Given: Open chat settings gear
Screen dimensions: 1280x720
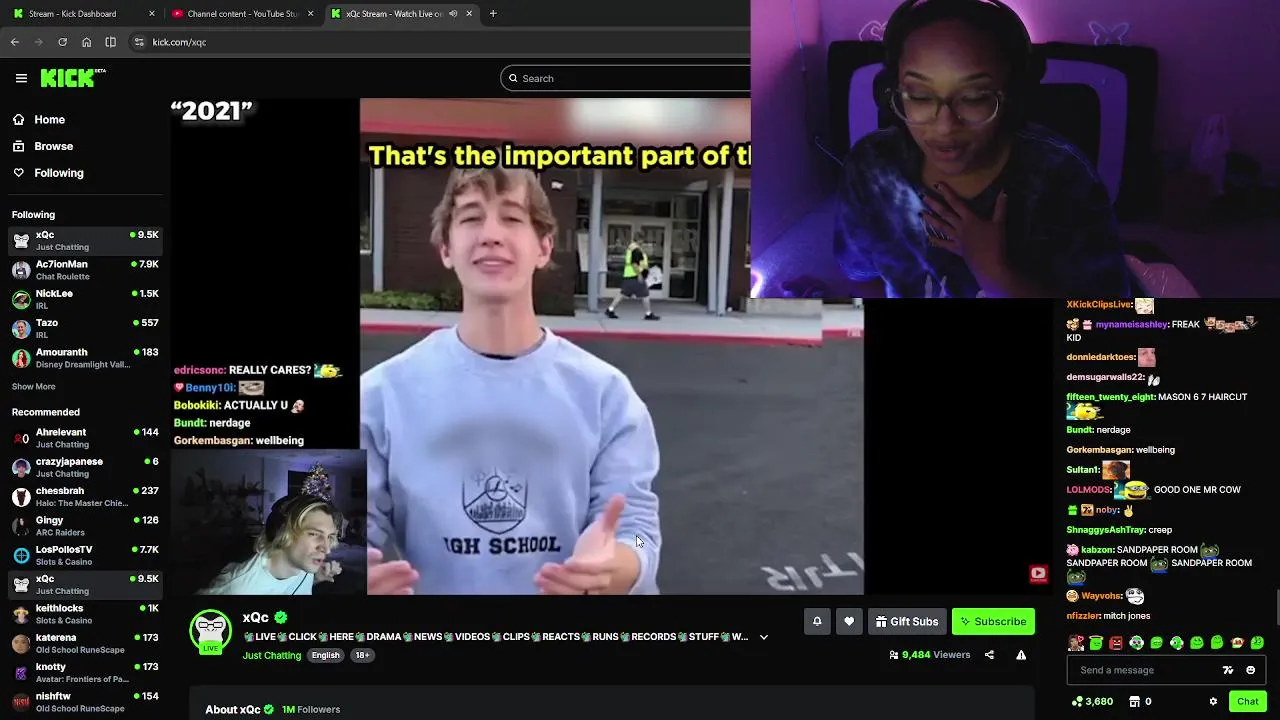Looking at the screenshot, I should pyautogui.click(x=1213, y=702).
